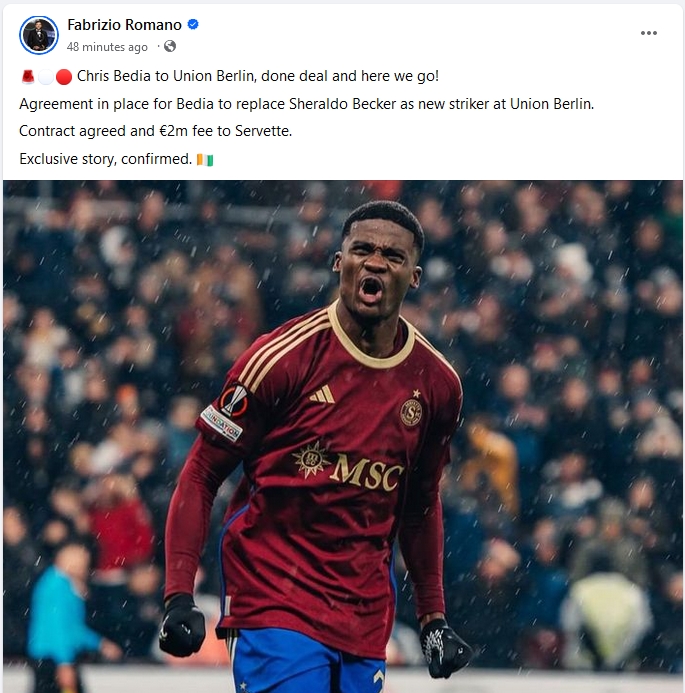Click the 'Agreement in place for Bedia' sentence
This screenshot has height=693, width=685.
pyautogui.click(x=307, y=104)
